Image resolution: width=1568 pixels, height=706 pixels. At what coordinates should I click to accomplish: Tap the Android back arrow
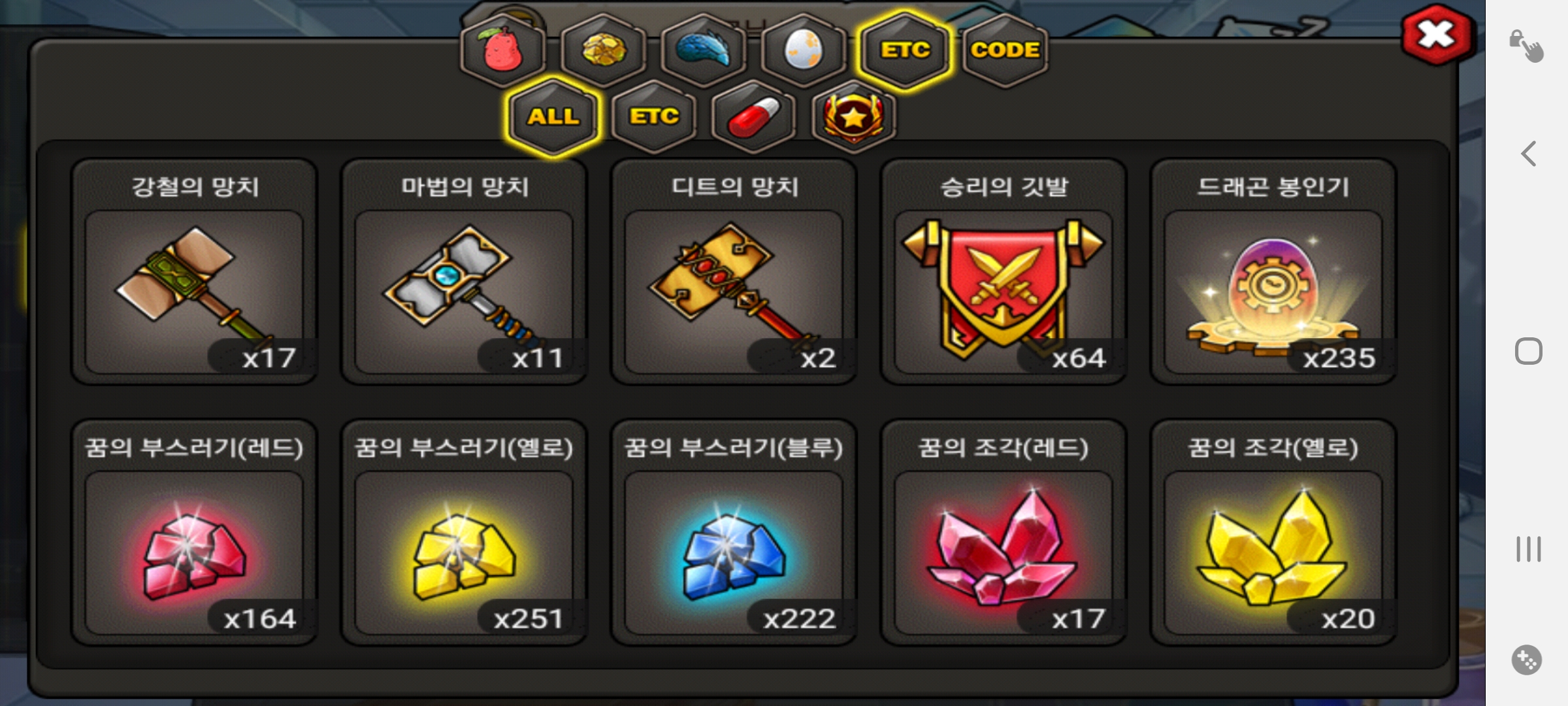click(x=1528, y=154)
